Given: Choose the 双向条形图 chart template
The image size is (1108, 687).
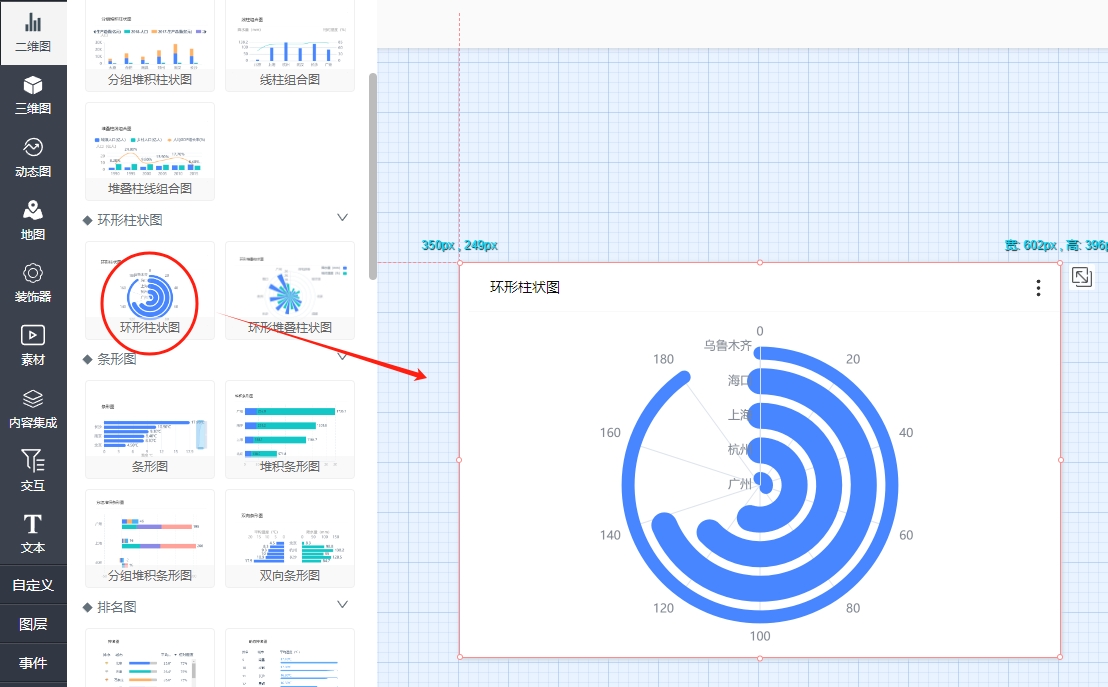Looking at the screenshot, I should coord(290,537).
